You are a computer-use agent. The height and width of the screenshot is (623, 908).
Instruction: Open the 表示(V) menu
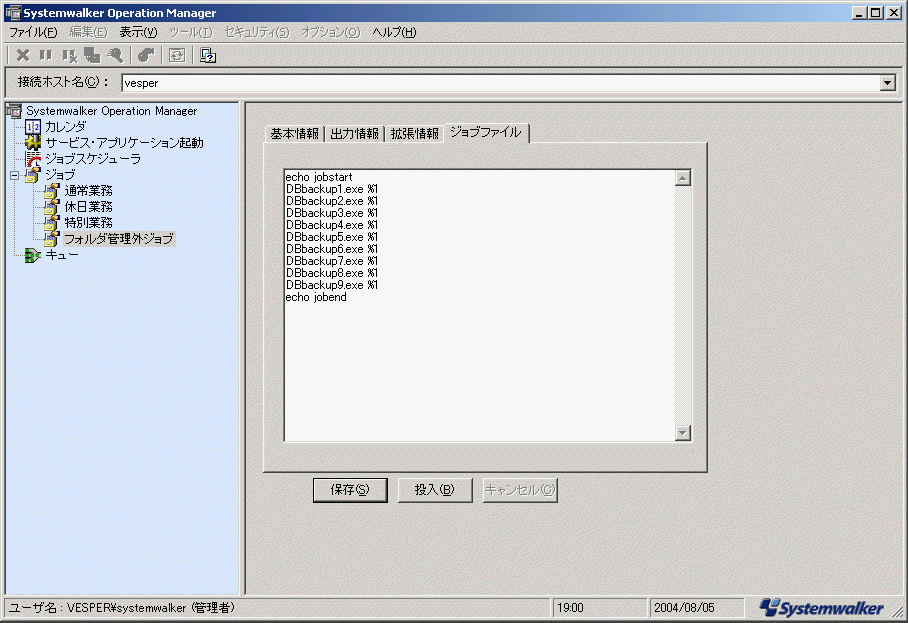click(138, 32)
